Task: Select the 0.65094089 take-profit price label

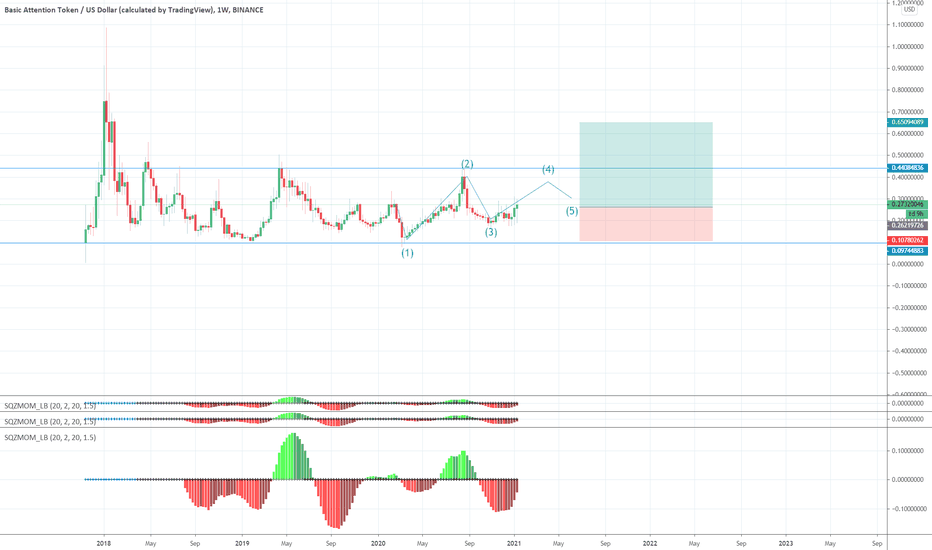Action: coord(907,122)
